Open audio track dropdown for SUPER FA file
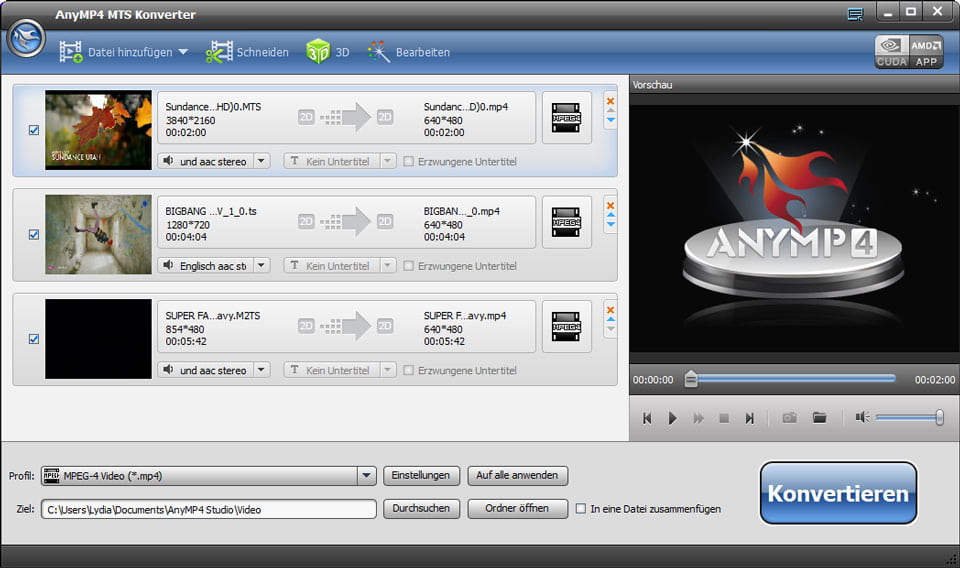This screenshot has width=960, height=568. click(x=261, y=370)
